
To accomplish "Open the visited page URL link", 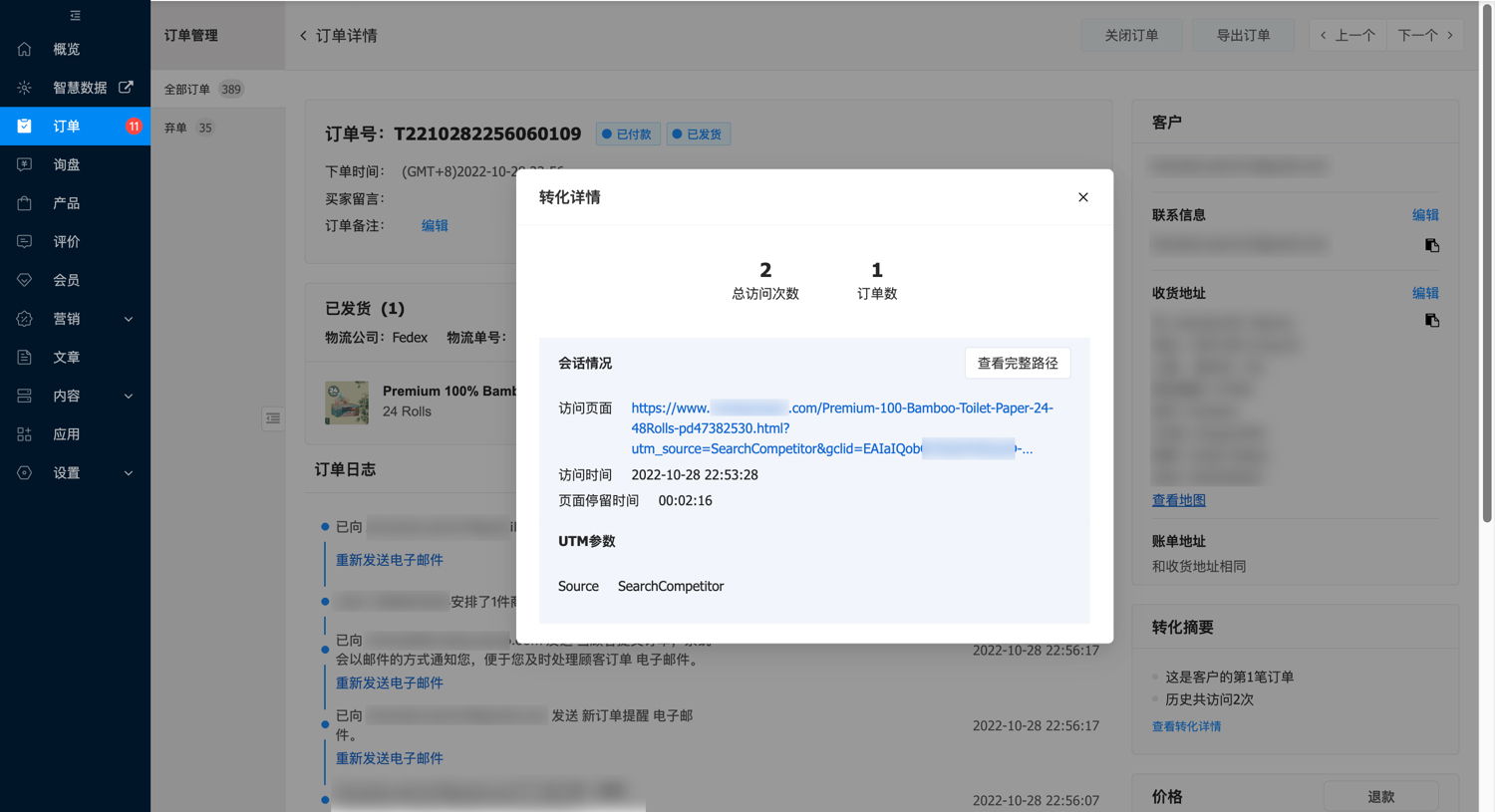I will click(x=841, y=428).
